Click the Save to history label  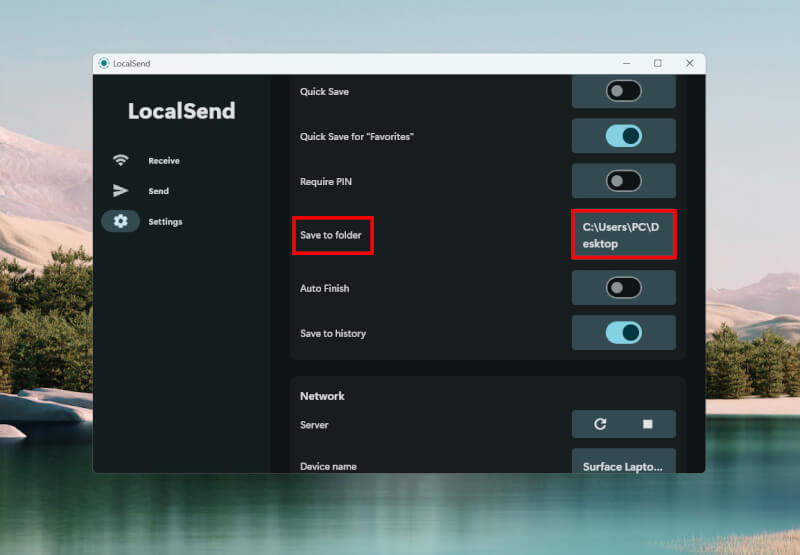coord(333,334)
